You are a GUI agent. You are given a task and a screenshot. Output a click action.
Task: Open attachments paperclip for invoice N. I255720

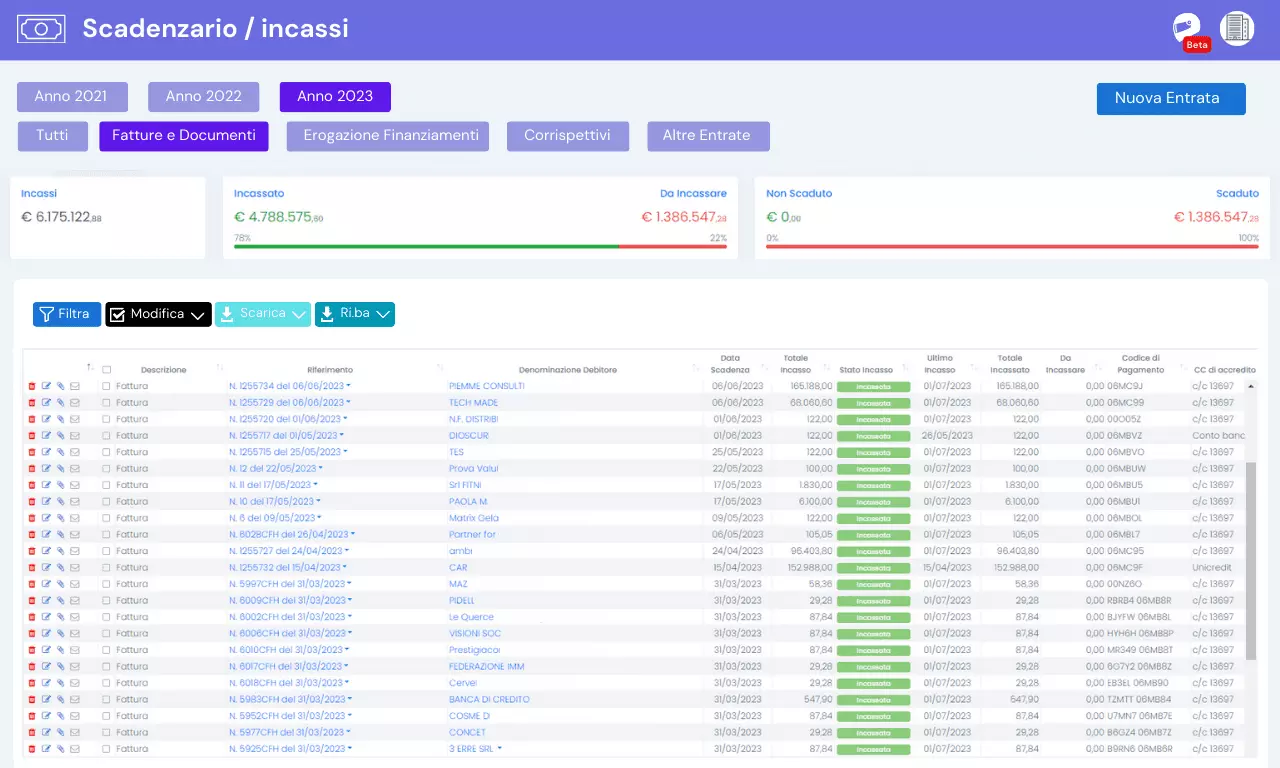(x=60, y=419)
